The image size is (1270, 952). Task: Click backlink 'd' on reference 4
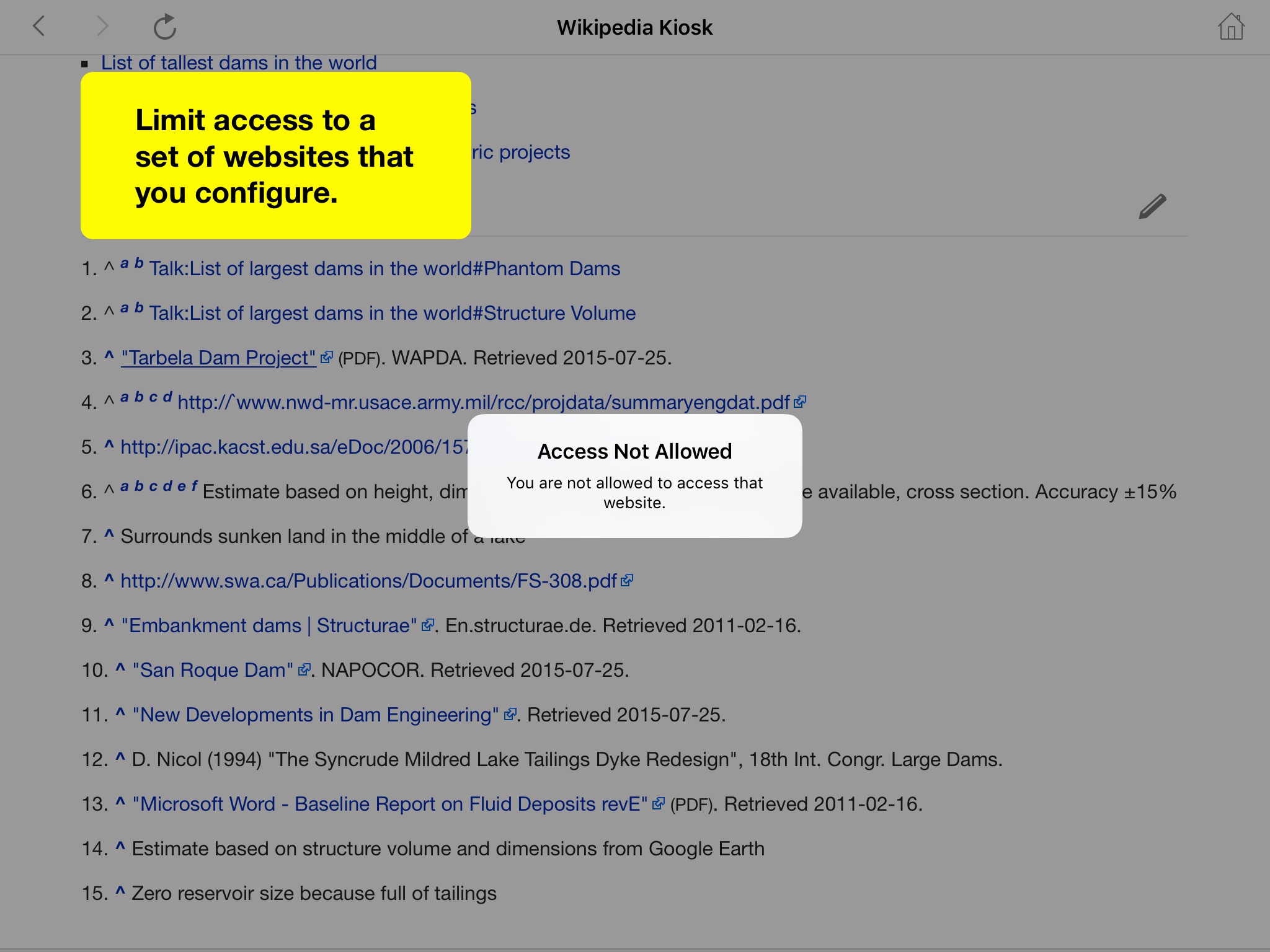167,397
